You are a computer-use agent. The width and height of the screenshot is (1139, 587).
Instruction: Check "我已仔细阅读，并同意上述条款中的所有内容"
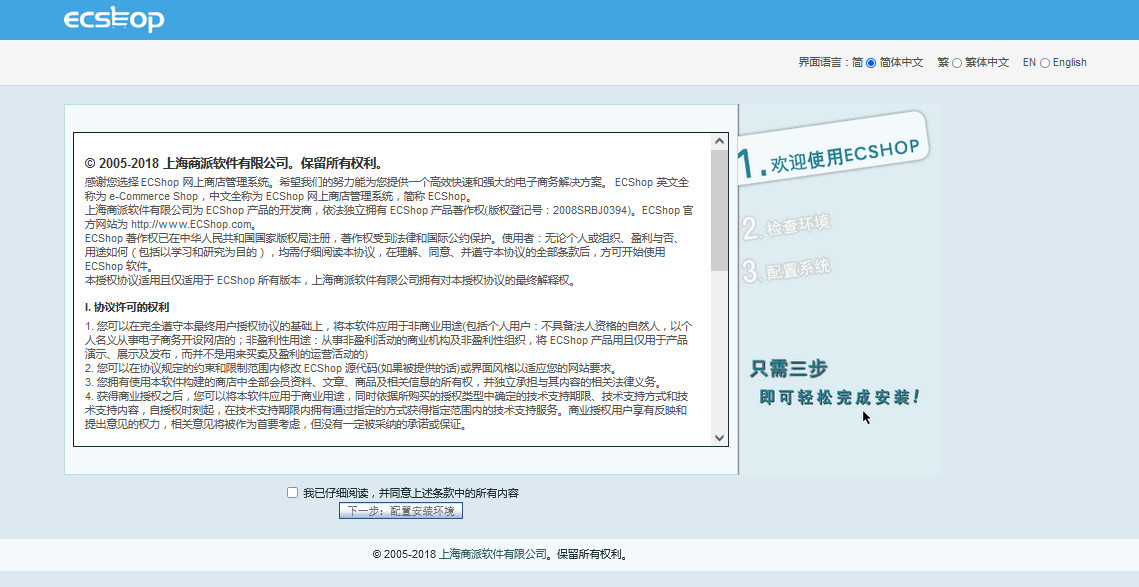point(291,491)
